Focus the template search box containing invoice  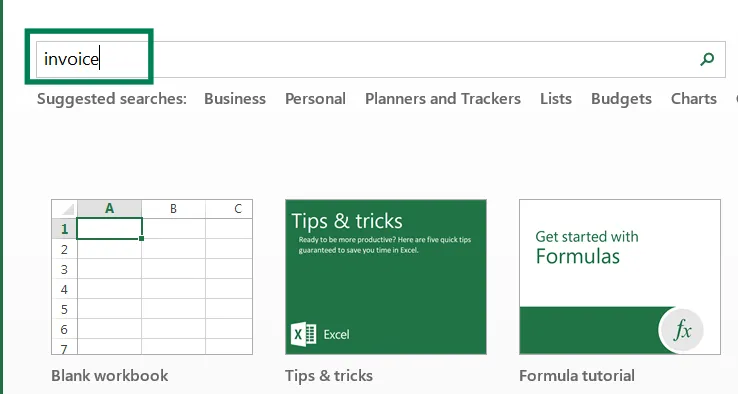[x=381, y=59]
